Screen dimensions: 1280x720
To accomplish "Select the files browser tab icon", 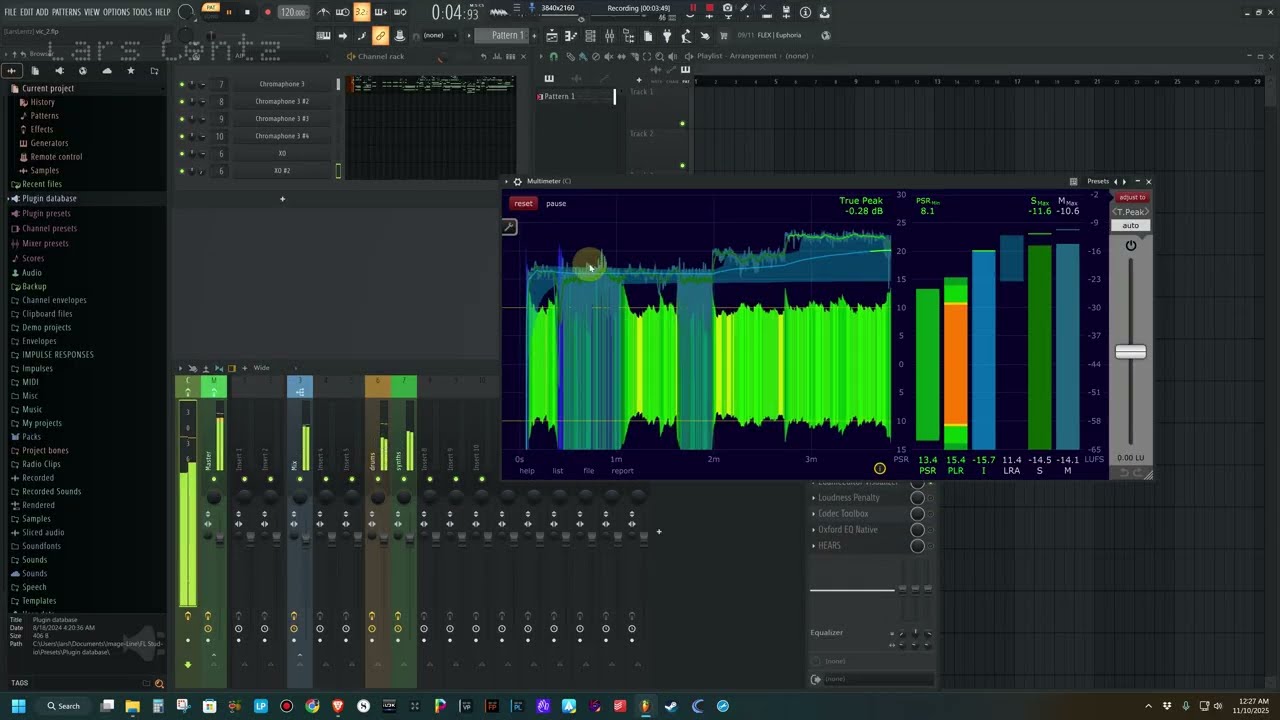I will click(x=34, y=71).
